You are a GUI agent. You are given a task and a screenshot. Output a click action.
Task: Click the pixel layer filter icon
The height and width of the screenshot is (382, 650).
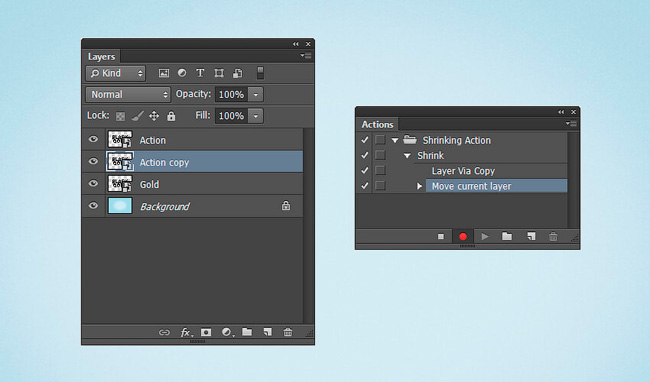pyautogui.click(x=164, y=73)
